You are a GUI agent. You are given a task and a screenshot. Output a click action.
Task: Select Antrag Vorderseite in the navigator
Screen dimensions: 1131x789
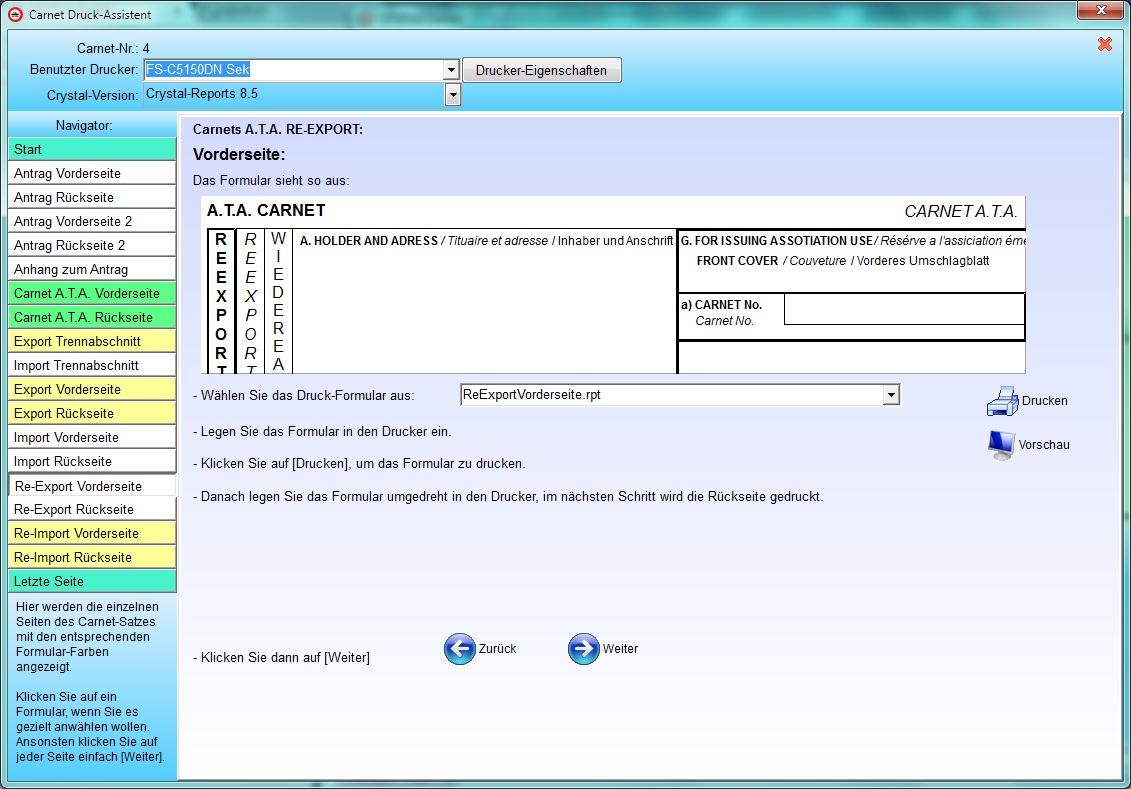tap(92, 173)
